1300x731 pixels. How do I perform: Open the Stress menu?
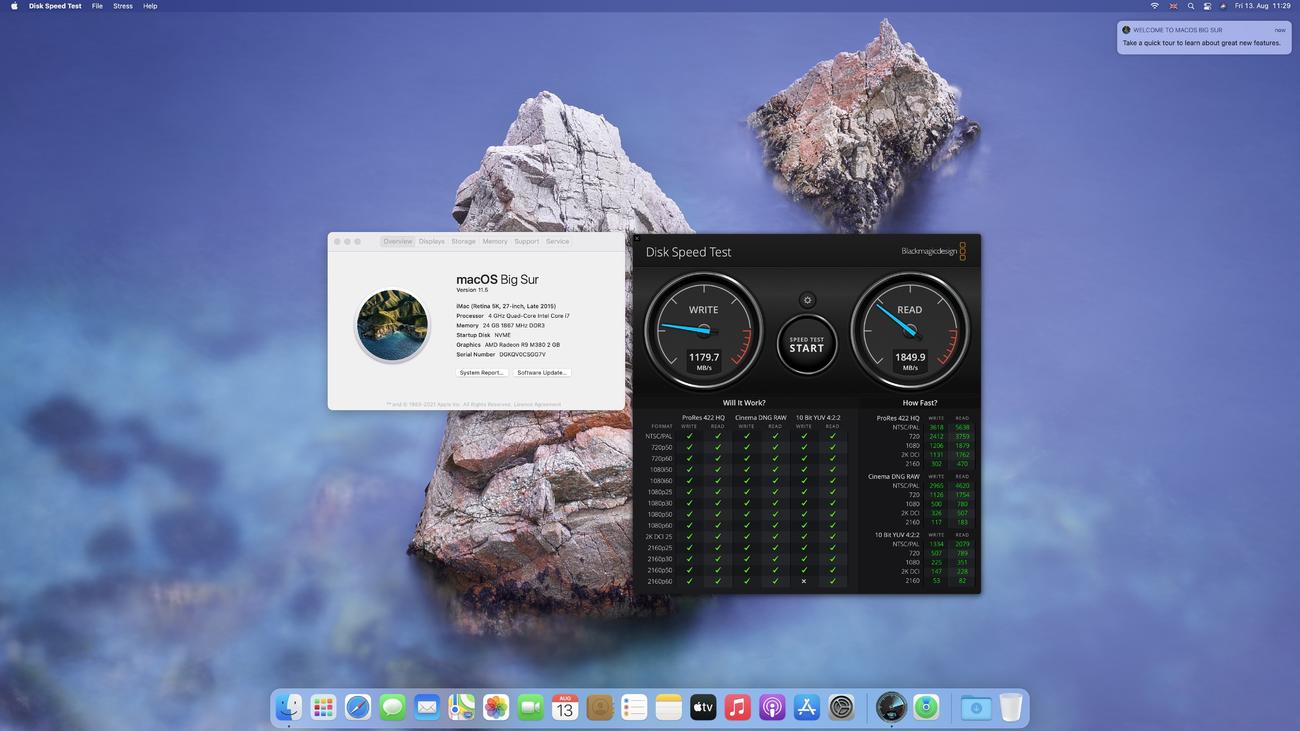pos(123,6)
